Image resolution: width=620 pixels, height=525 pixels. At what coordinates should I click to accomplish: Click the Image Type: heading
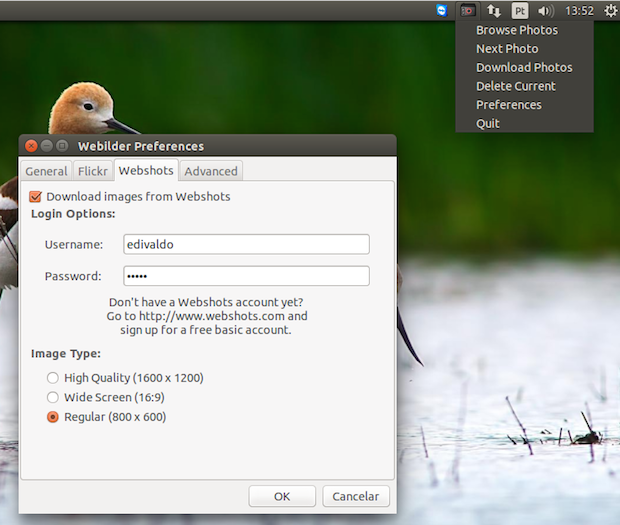point(66,353)
